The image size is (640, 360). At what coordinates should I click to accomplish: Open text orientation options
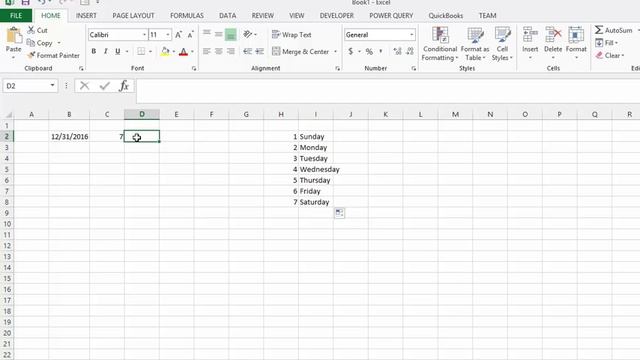click(249, 34)
